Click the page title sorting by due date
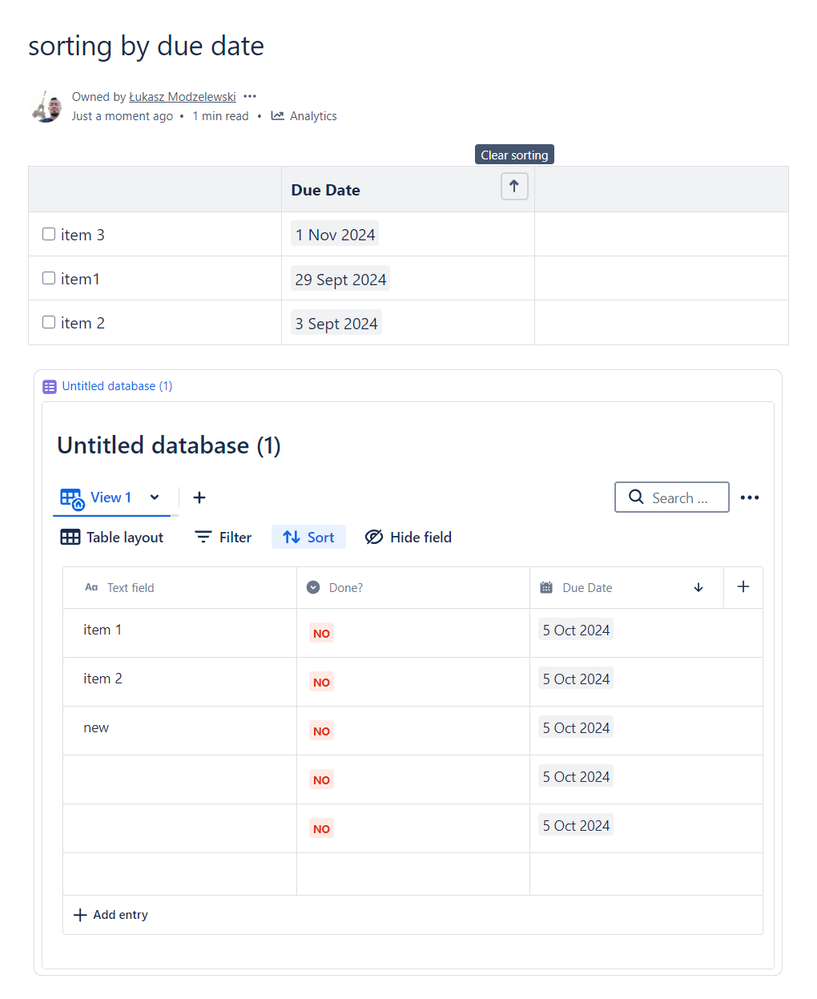The height and width of the screenshot is (999, 817). (146, 46)
